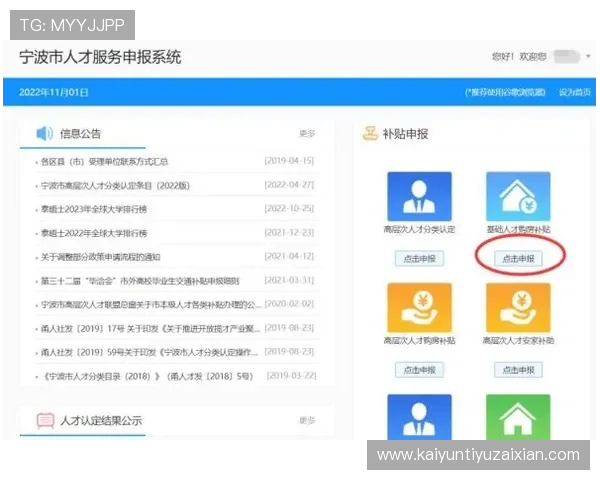Open 宁波市高层次人才联盟总盟 notice
The width and height of the screenshot is (600, 480).
coord(151,305)
